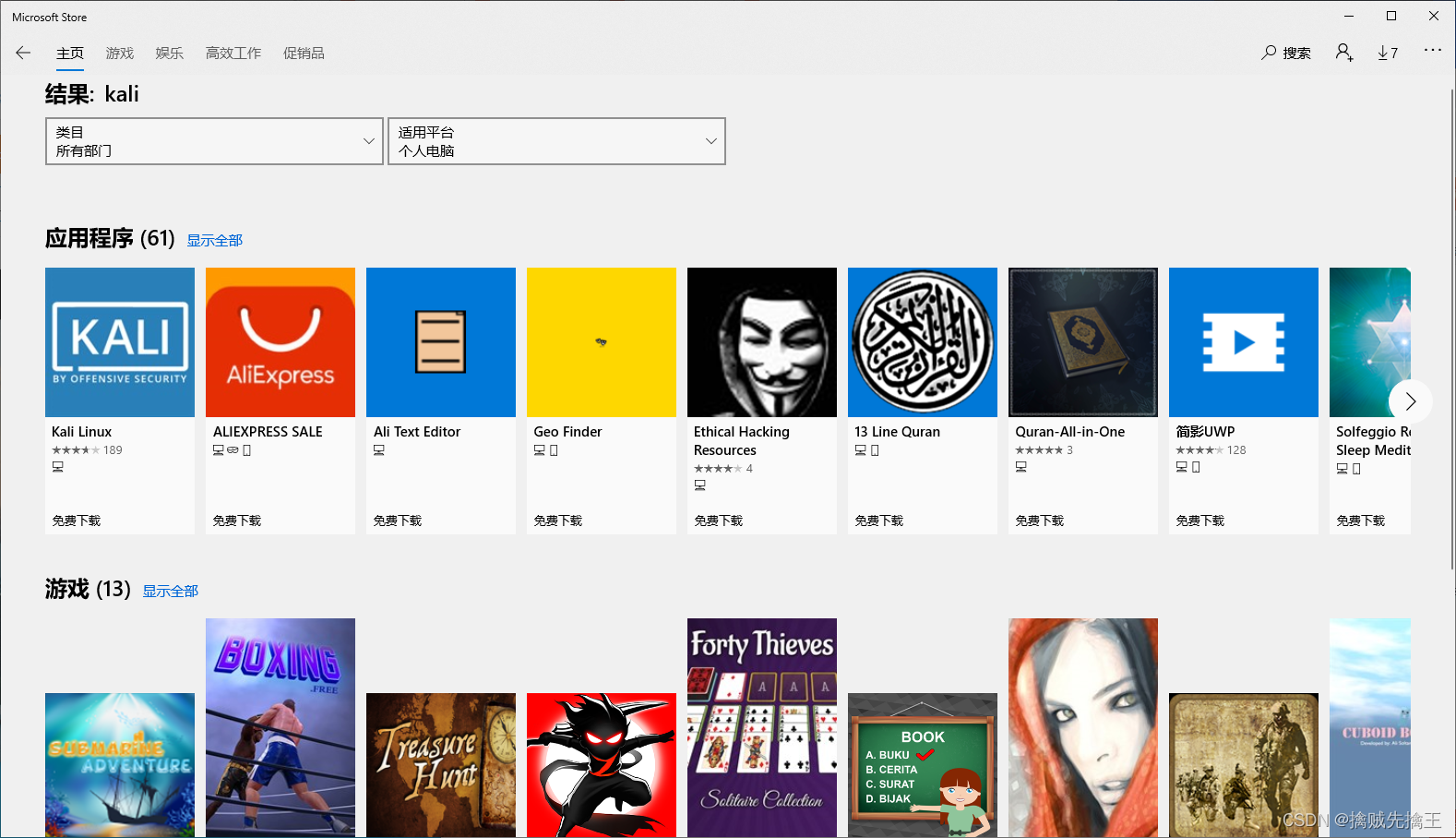Open the 13 Line Quran icon
The image size is (1456, 838).
[923, 342]
